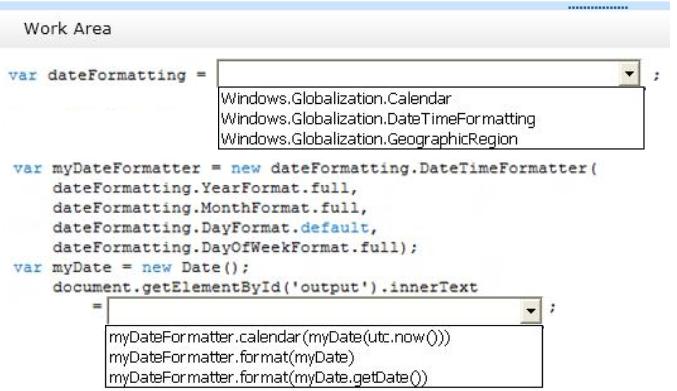The image size is (677, 391).
Task: Click the dotted grip at top right
Action: pos(598,7)
